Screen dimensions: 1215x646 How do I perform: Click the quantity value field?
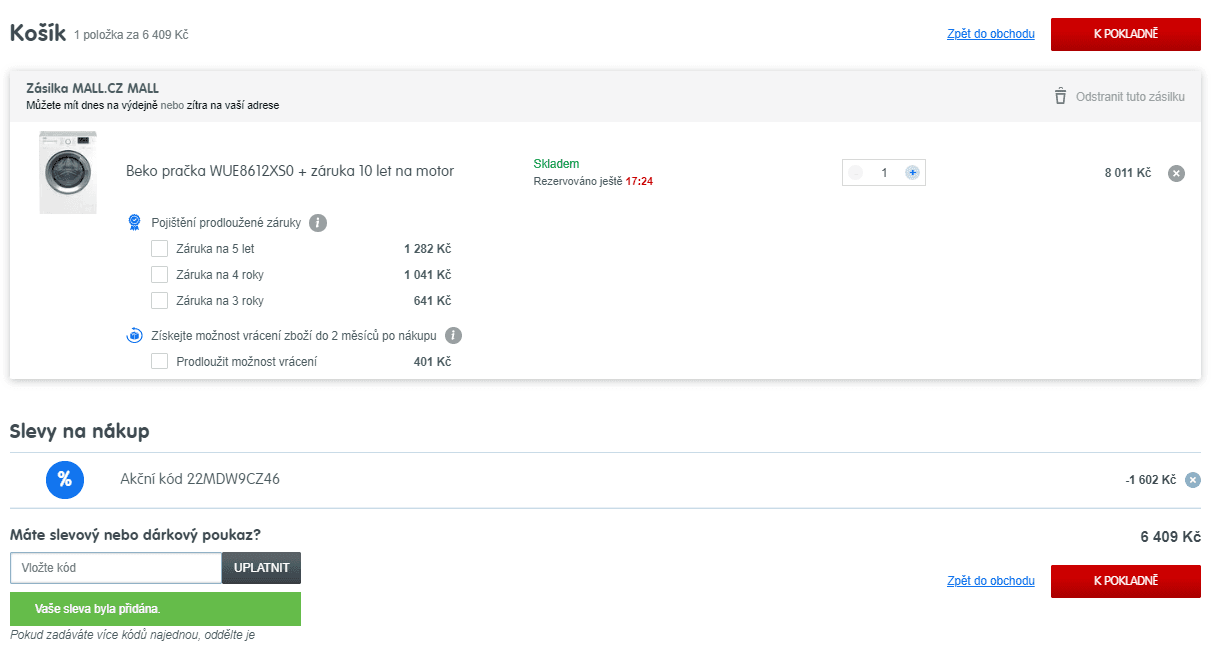pos(884,173)
